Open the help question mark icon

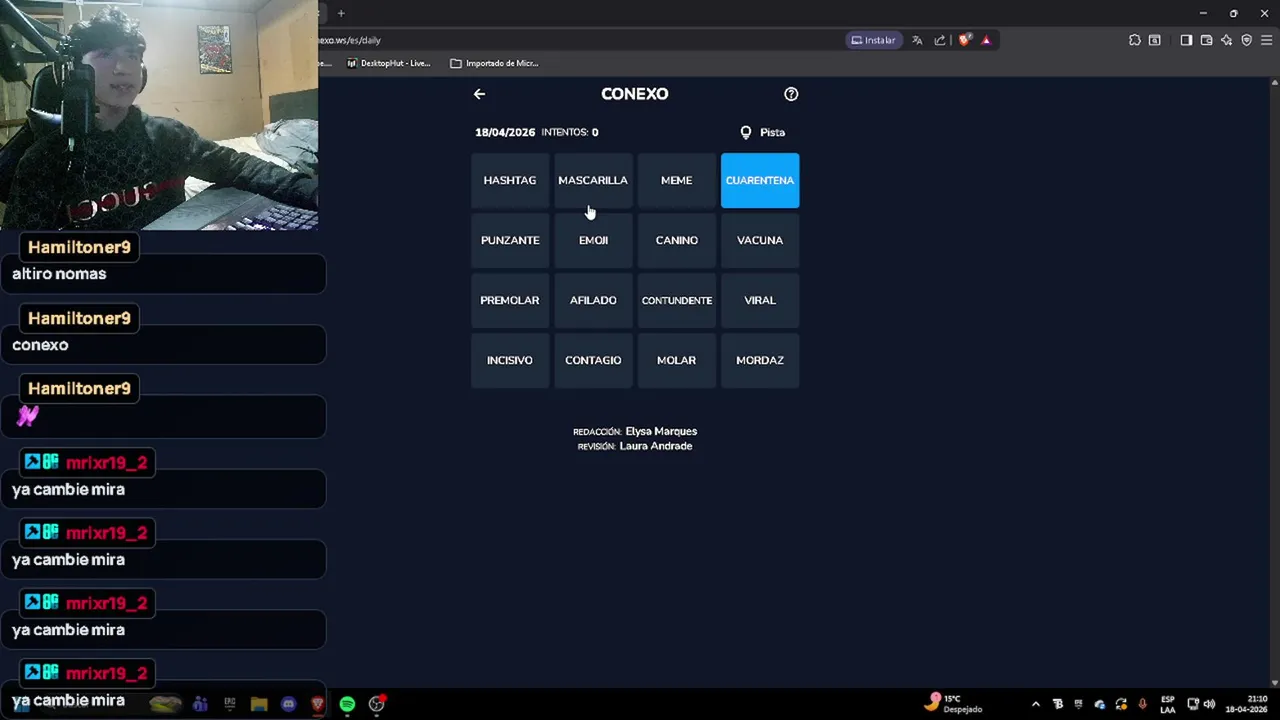click(791, 94)
